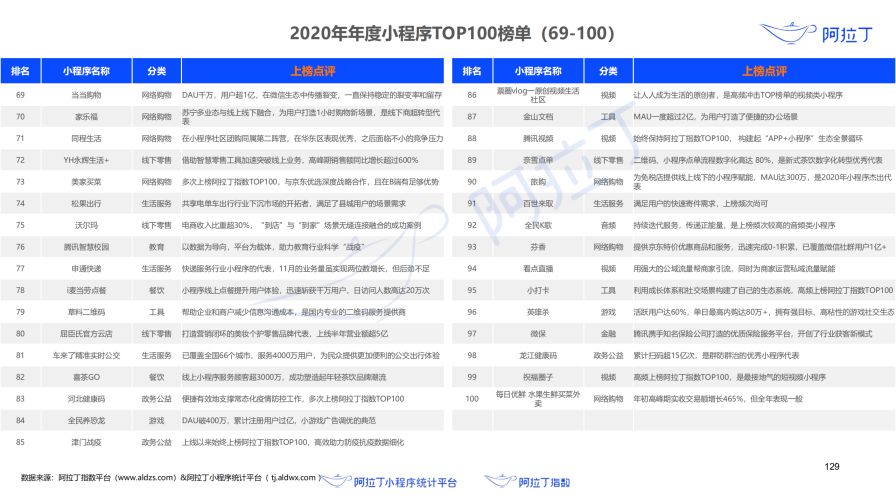
Task: Click the comment 年初高峰期实收交易额增长465%
Action: [x=718, y=399]
